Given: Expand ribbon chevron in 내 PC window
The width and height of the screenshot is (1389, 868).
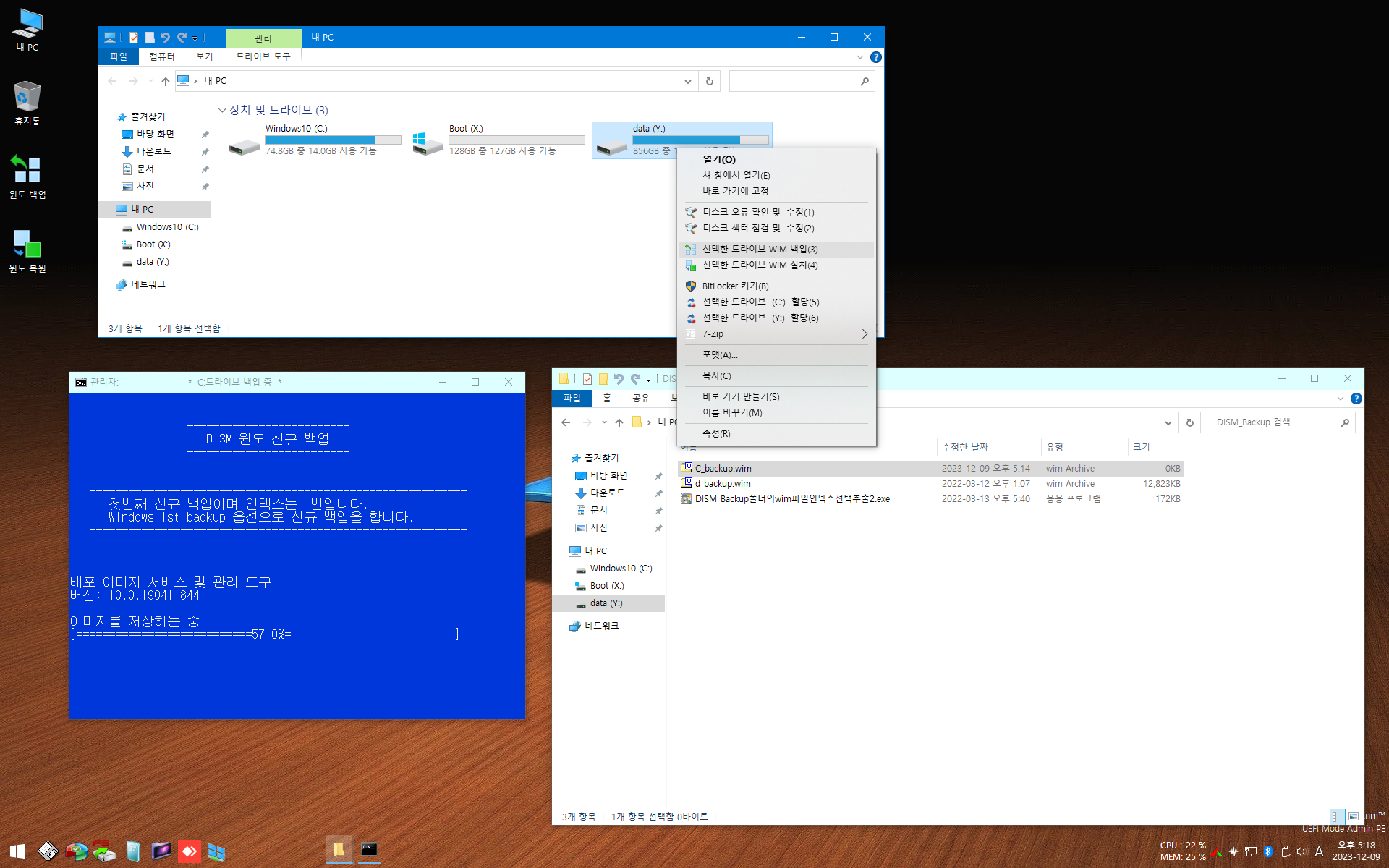Looking at the screenshot, I should [x=859, y=57].
